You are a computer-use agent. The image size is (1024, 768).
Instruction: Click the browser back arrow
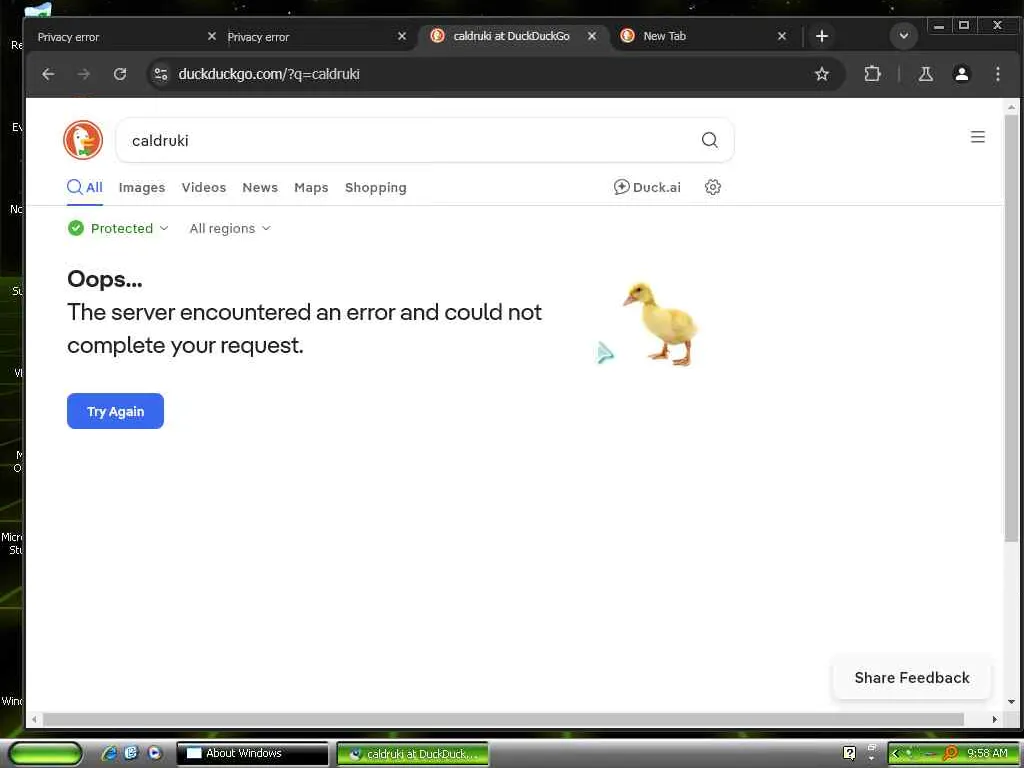point(48,74)
